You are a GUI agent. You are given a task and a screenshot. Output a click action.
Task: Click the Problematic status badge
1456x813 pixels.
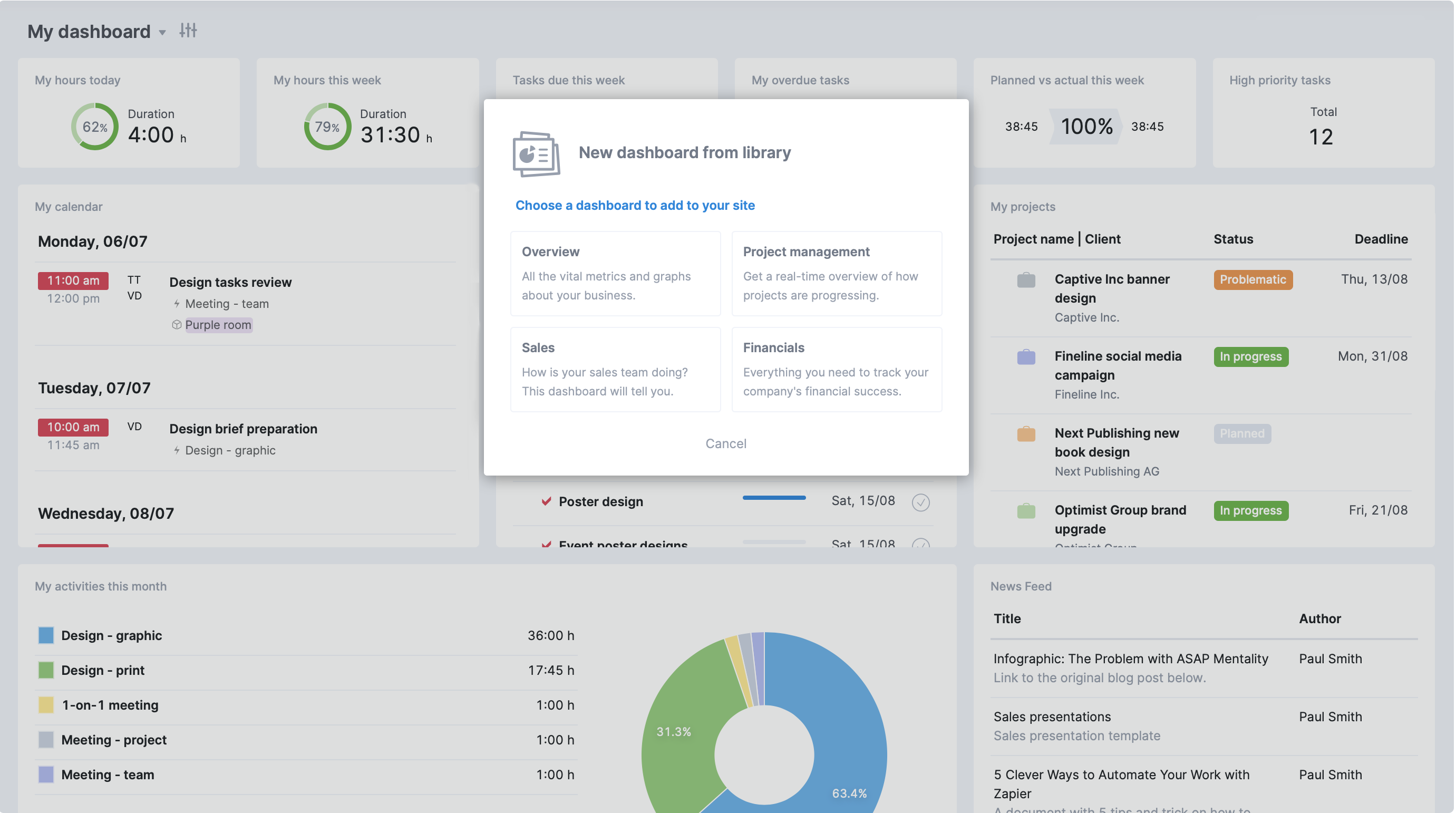[x=1253, y=279]
